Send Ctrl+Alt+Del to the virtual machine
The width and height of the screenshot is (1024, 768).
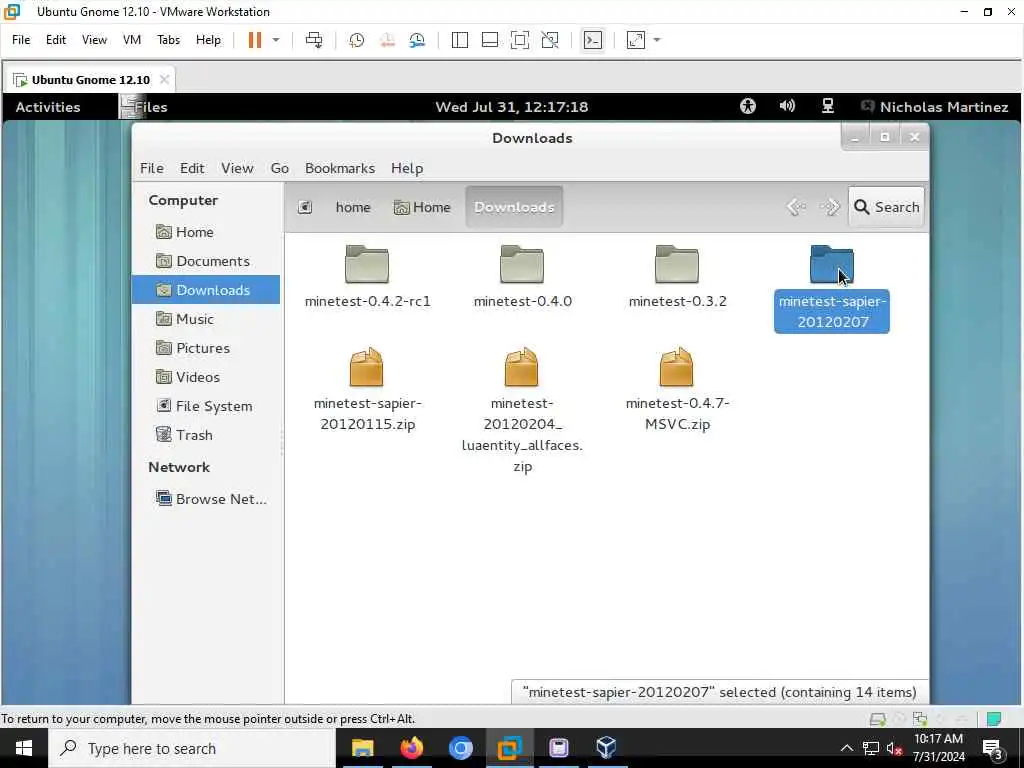click(x=314, y=40)
